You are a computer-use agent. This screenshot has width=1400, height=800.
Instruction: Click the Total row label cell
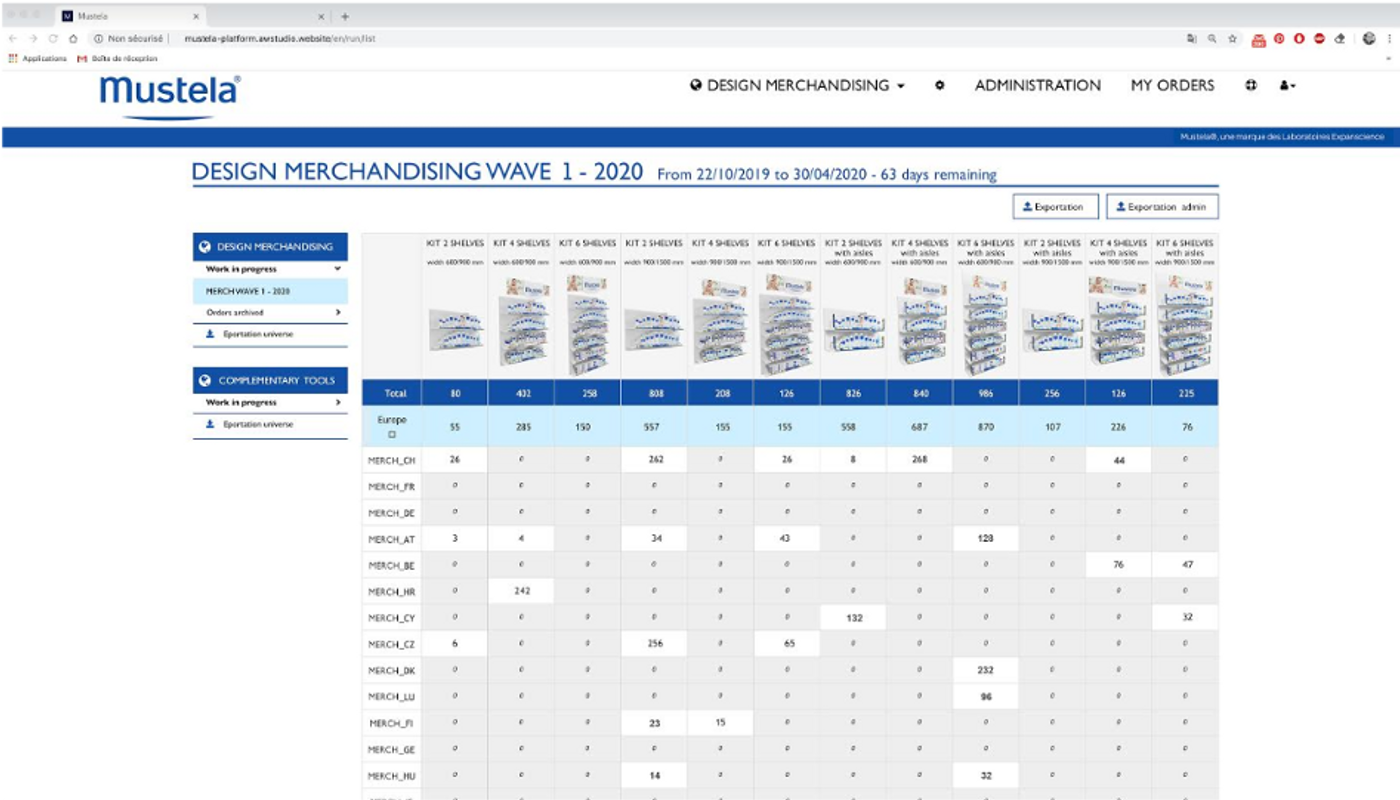[392, 393]
